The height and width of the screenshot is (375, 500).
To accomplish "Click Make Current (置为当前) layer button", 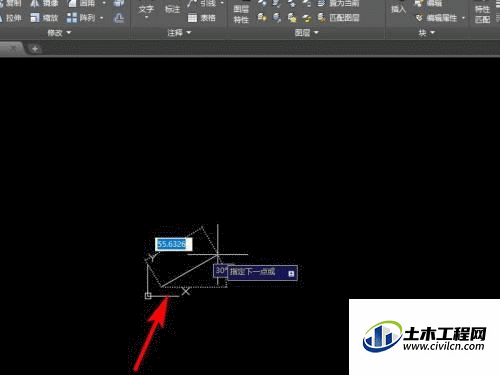I will [339, 3].
